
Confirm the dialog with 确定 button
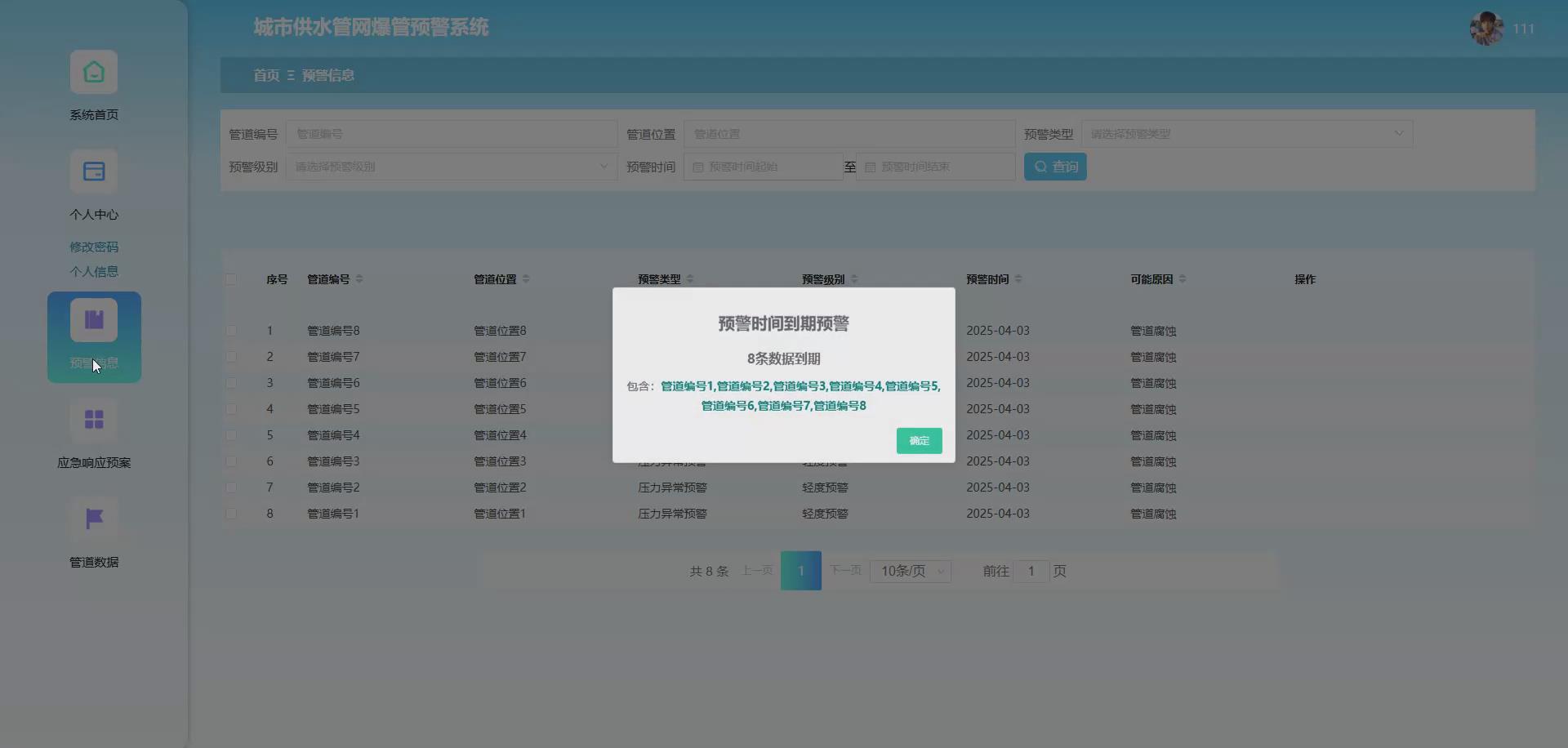point(919,440)
